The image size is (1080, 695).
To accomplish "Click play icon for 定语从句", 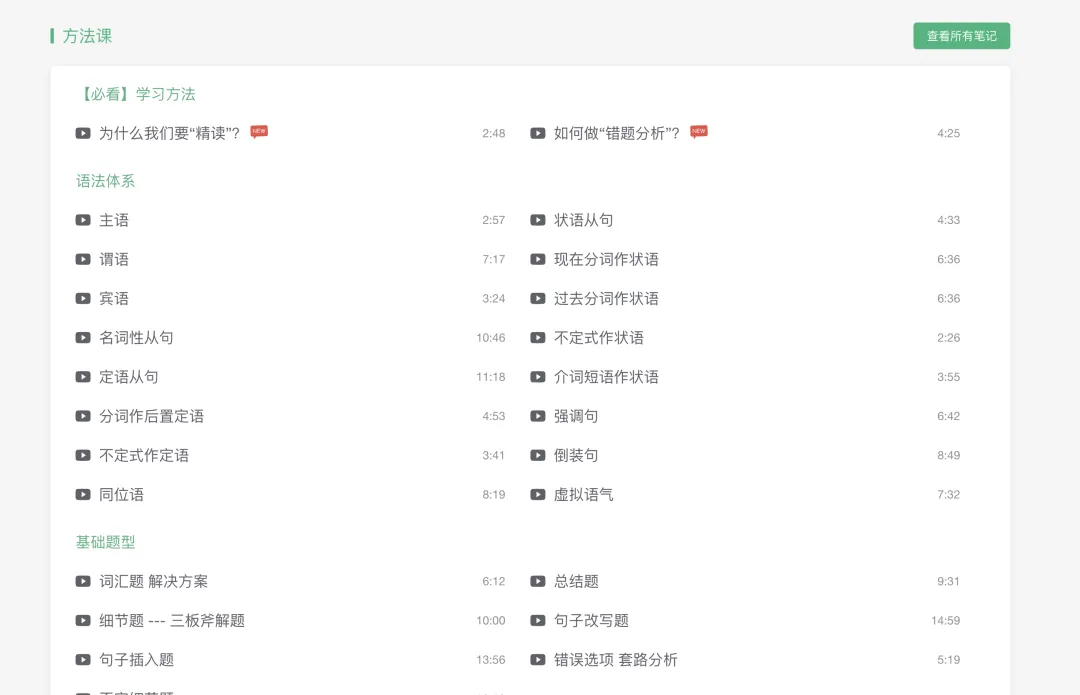I will (83, 377).
